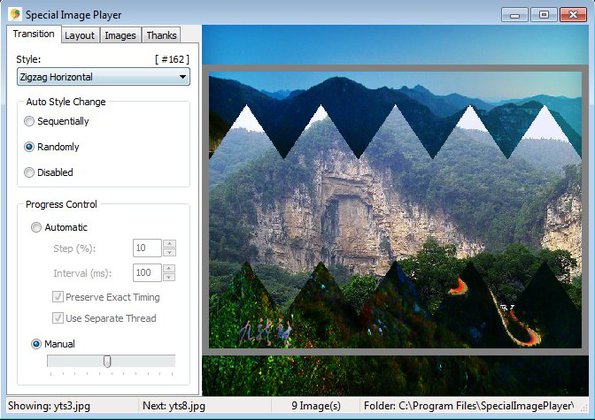Click the Special Image Player app icon
The image size is (595, 420).
15,14
